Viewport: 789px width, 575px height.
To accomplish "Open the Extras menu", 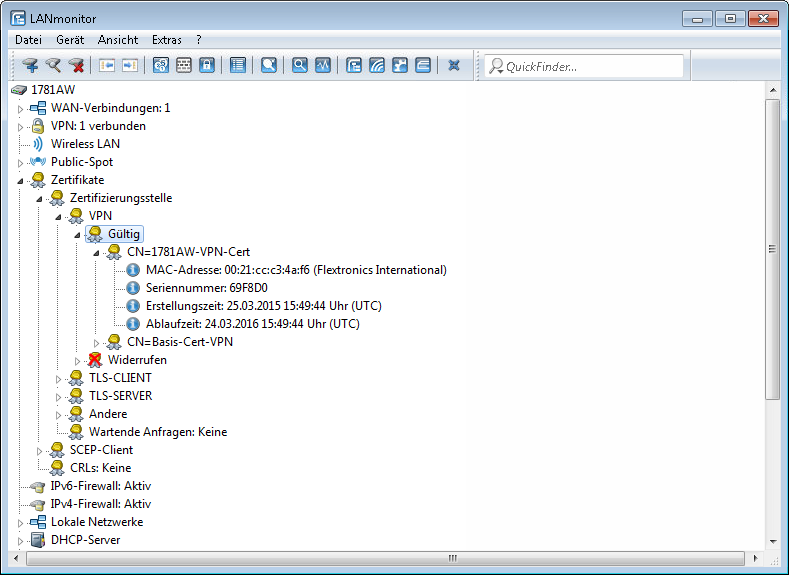I will click(167, 40).
